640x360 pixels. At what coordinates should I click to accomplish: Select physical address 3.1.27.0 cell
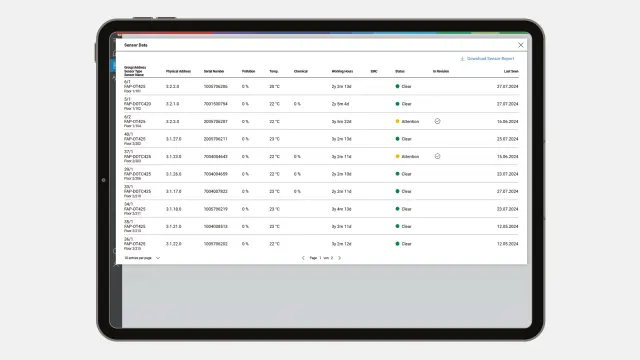point(173,139)
